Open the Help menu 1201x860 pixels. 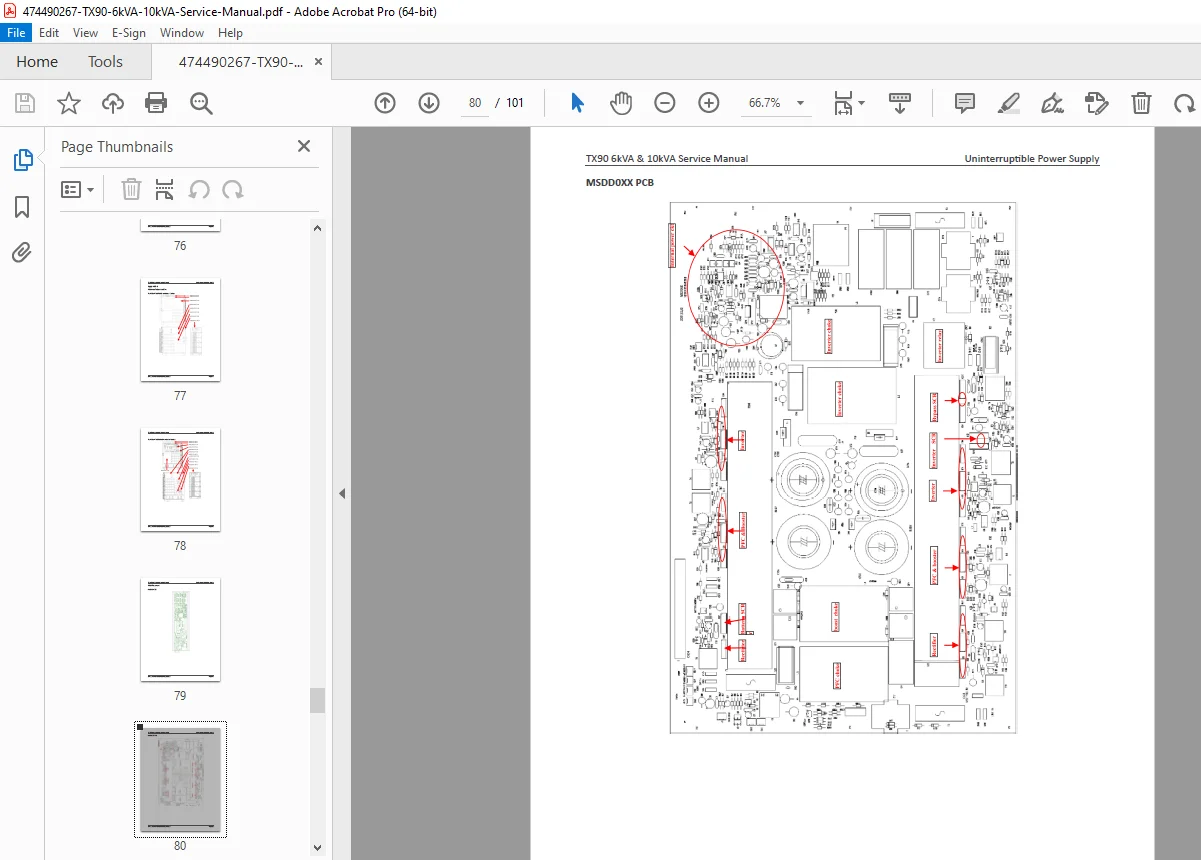coord(230,32)
